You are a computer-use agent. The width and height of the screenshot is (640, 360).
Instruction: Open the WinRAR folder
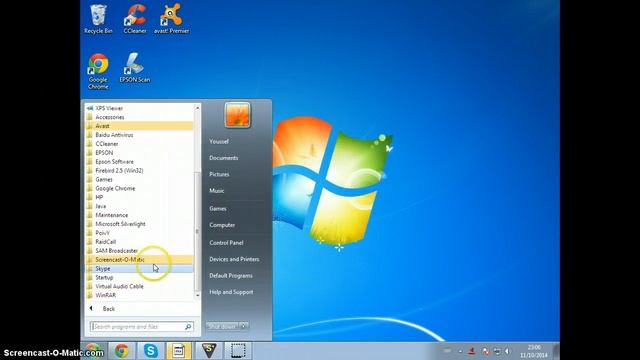click(x=139, y=295)
